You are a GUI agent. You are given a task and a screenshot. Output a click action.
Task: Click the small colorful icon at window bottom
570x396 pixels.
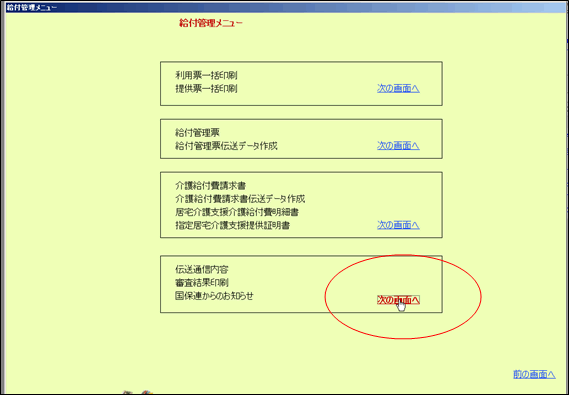tap(146, 393)
